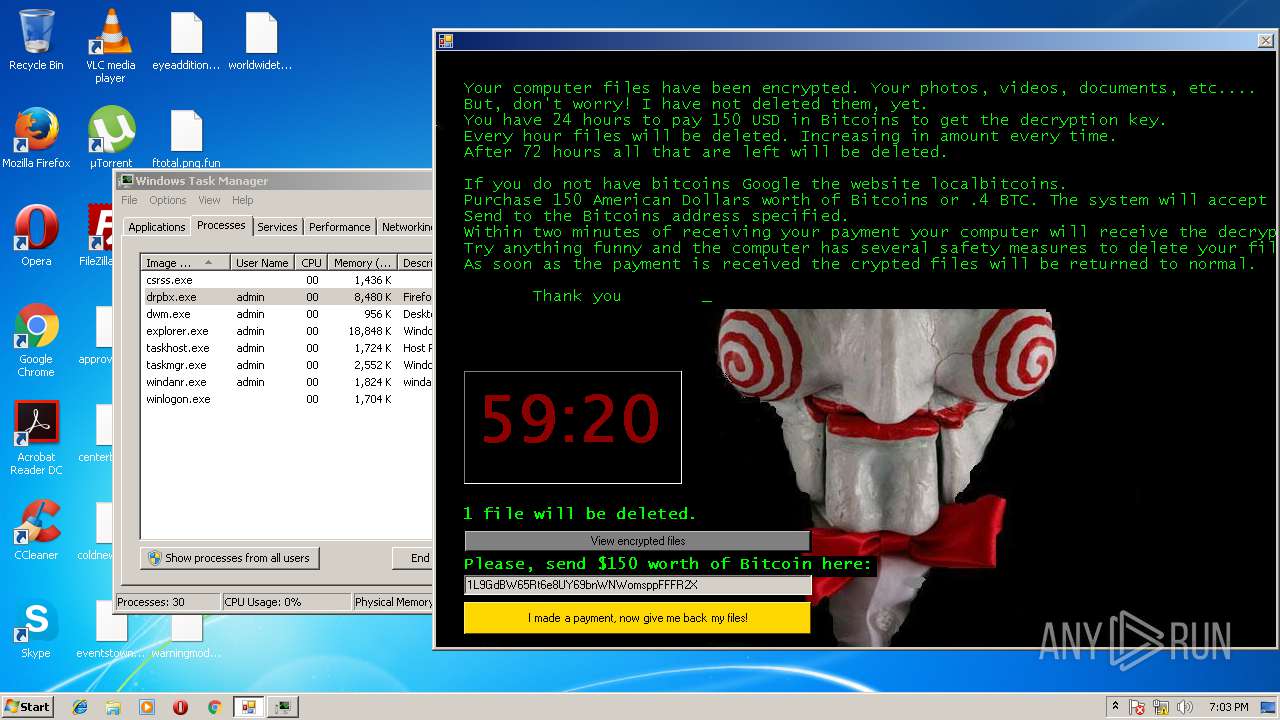Click 8,480 K memory value of drpbx.exe
The height and width of the screenshot is (720, 1280).
373,297
